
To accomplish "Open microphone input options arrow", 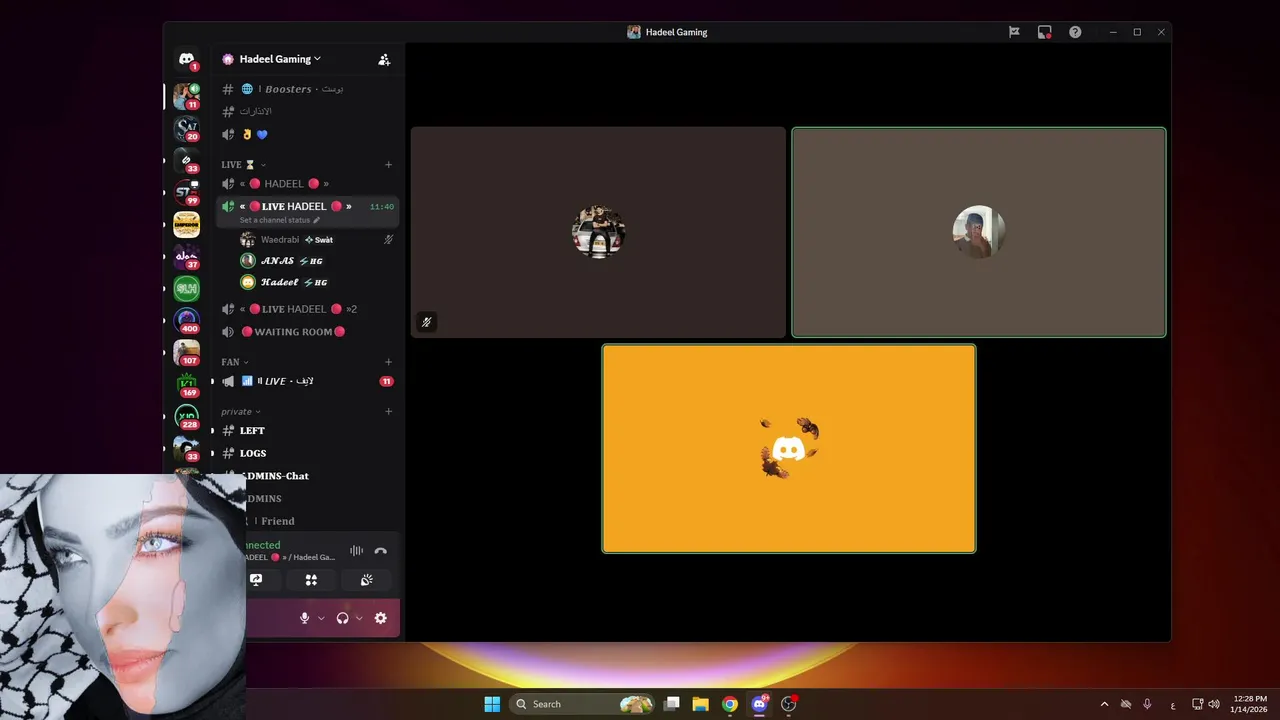I will click(321, 618).
